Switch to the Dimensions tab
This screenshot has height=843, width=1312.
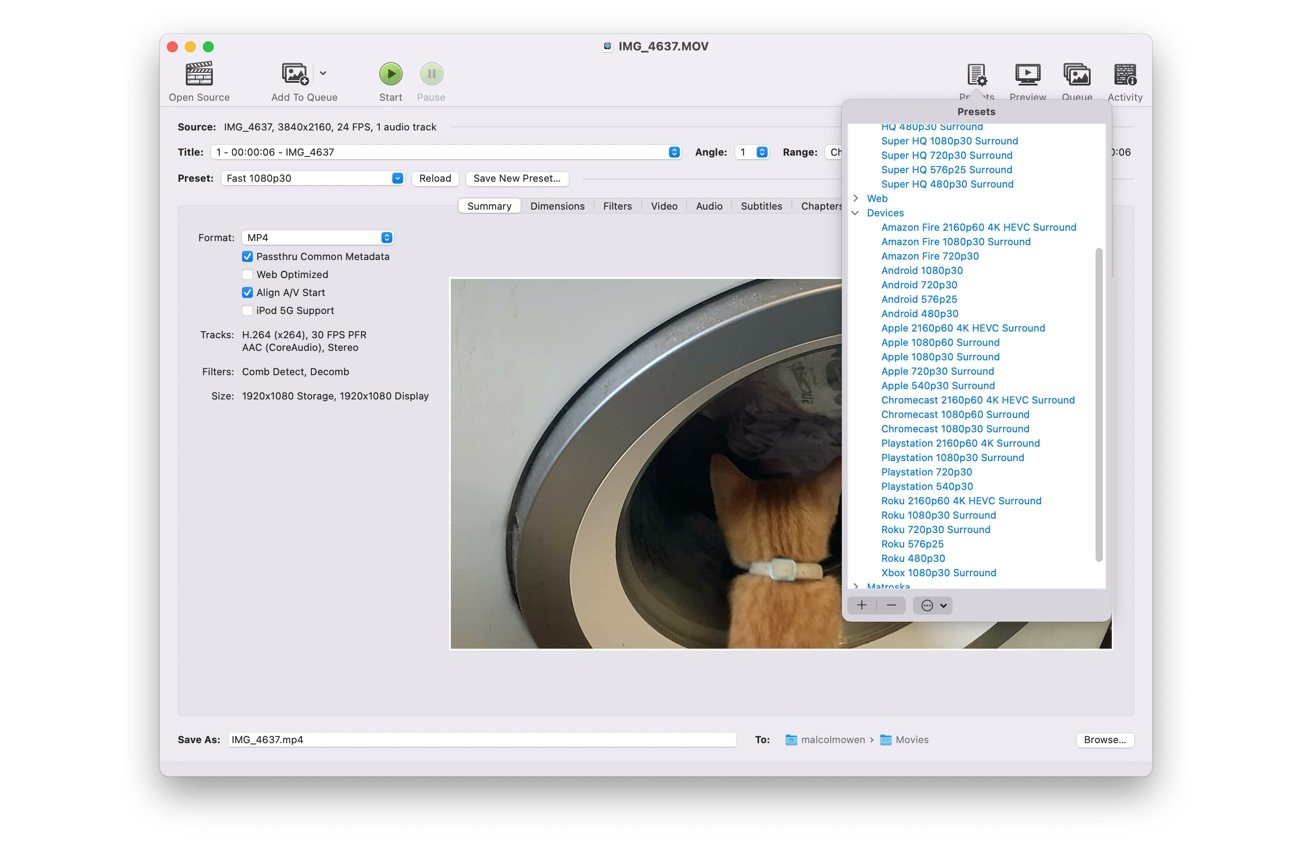[x=557, y=206]
